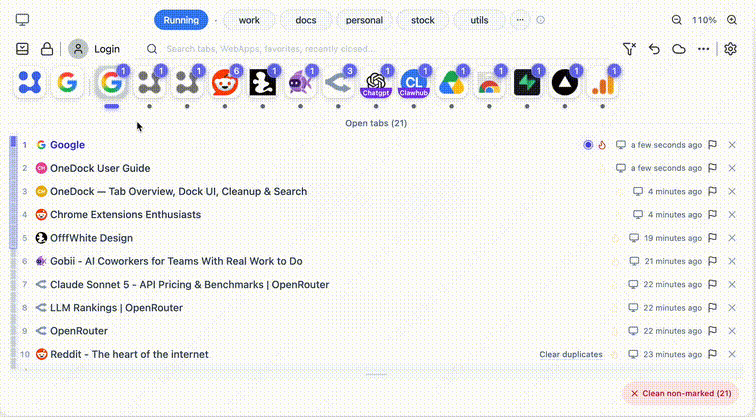Open the Google Analytics bar-chart dock icon
The height and width of the screenshot is (417, 756).
click(x=603, y=83)
